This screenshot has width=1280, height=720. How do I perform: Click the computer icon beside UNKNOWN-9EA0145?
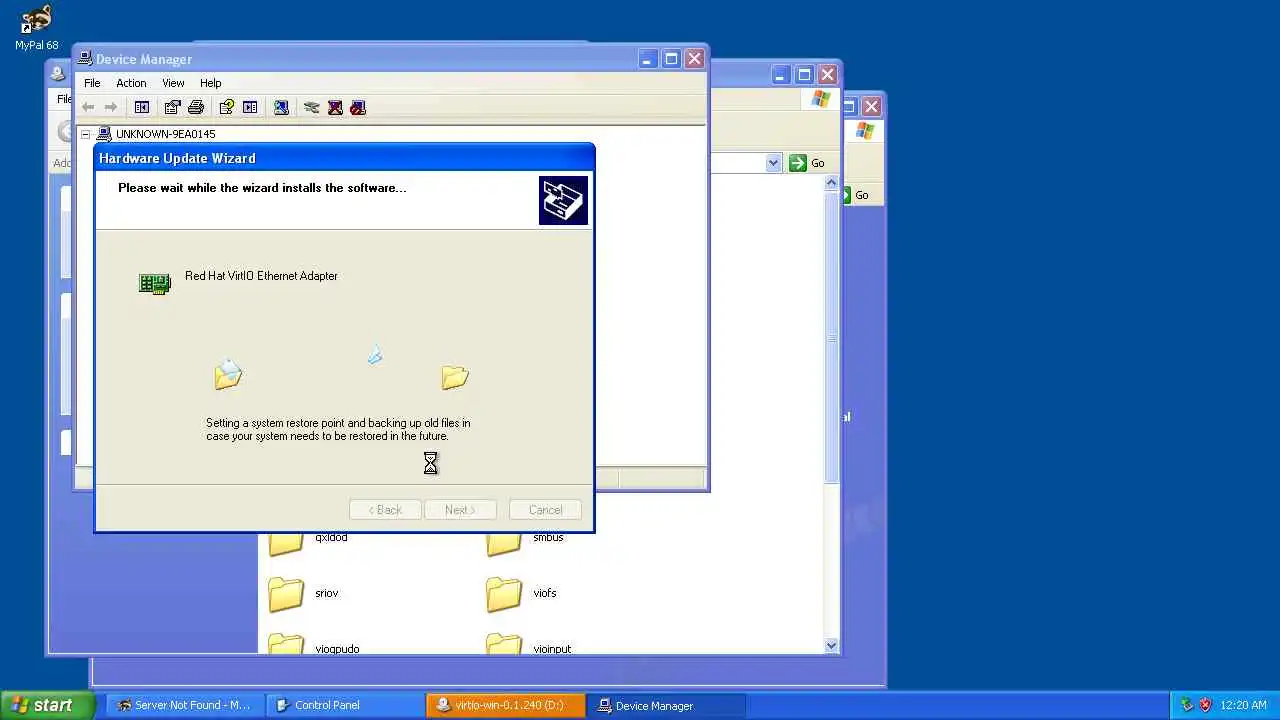point(104,134)
